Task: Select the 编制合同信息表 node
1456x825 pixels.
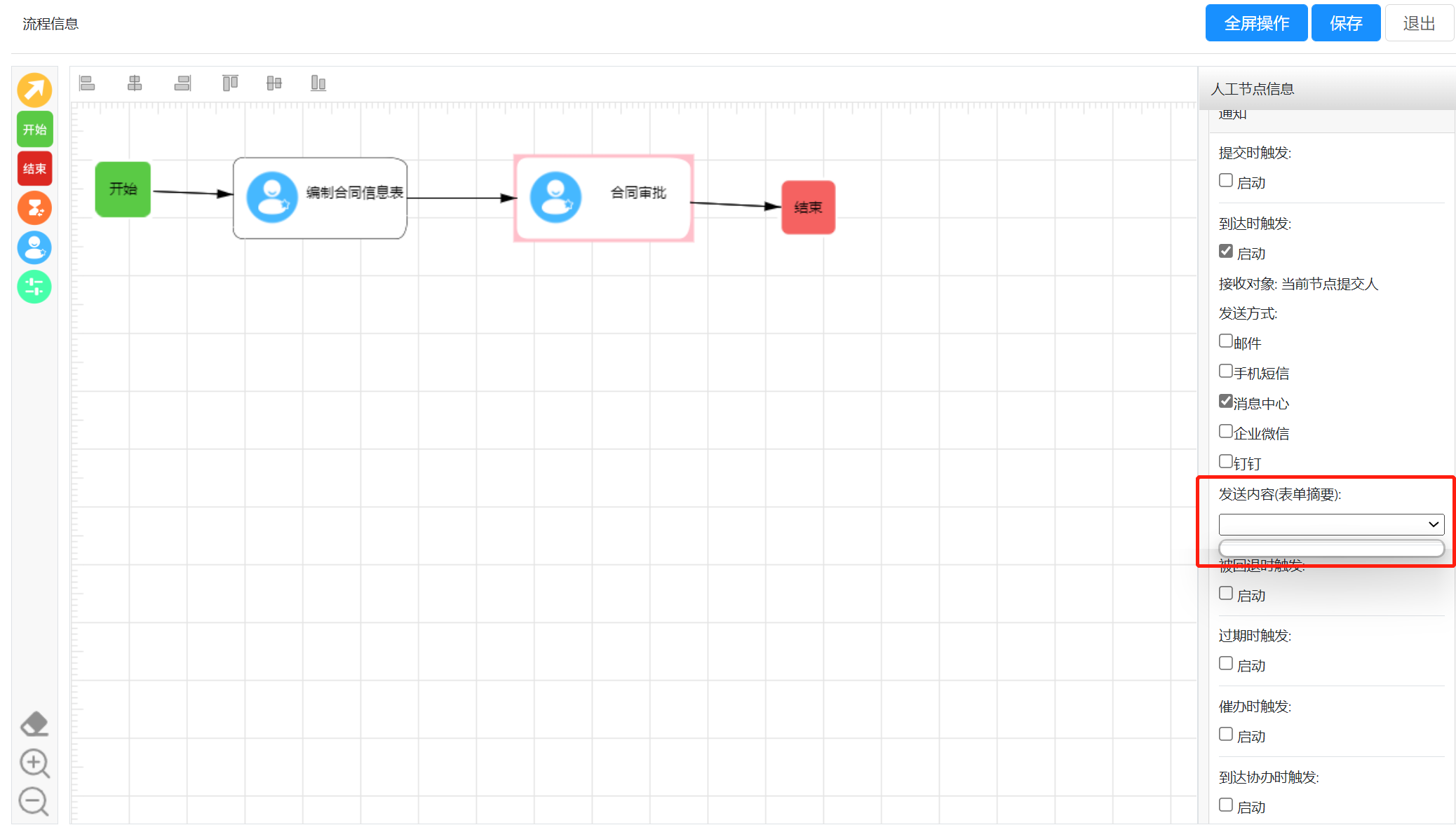Action: (x=320, y=198)
